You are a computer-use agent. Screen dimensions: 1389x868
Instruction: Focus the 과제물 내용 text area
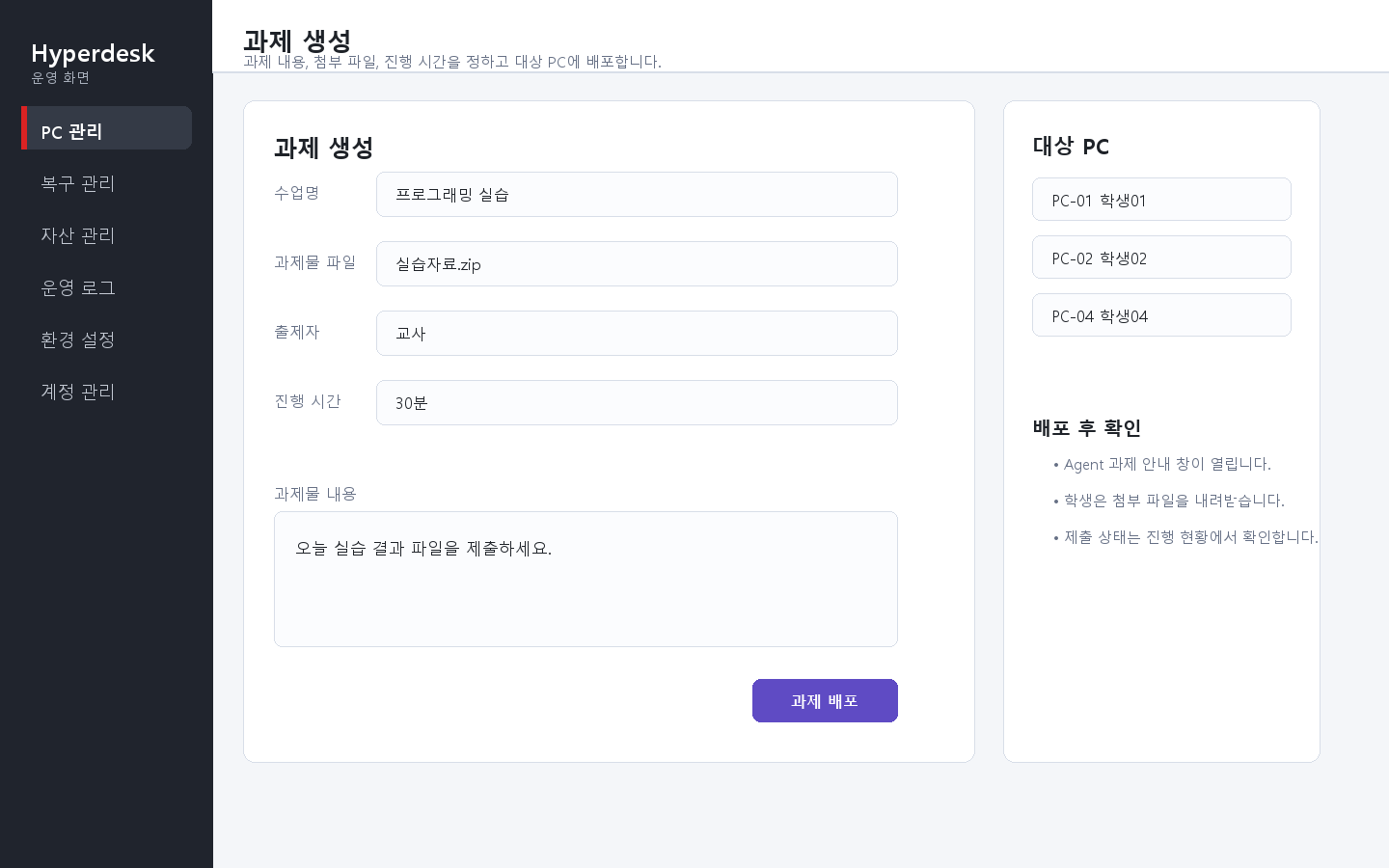click(x=586, y=579)
